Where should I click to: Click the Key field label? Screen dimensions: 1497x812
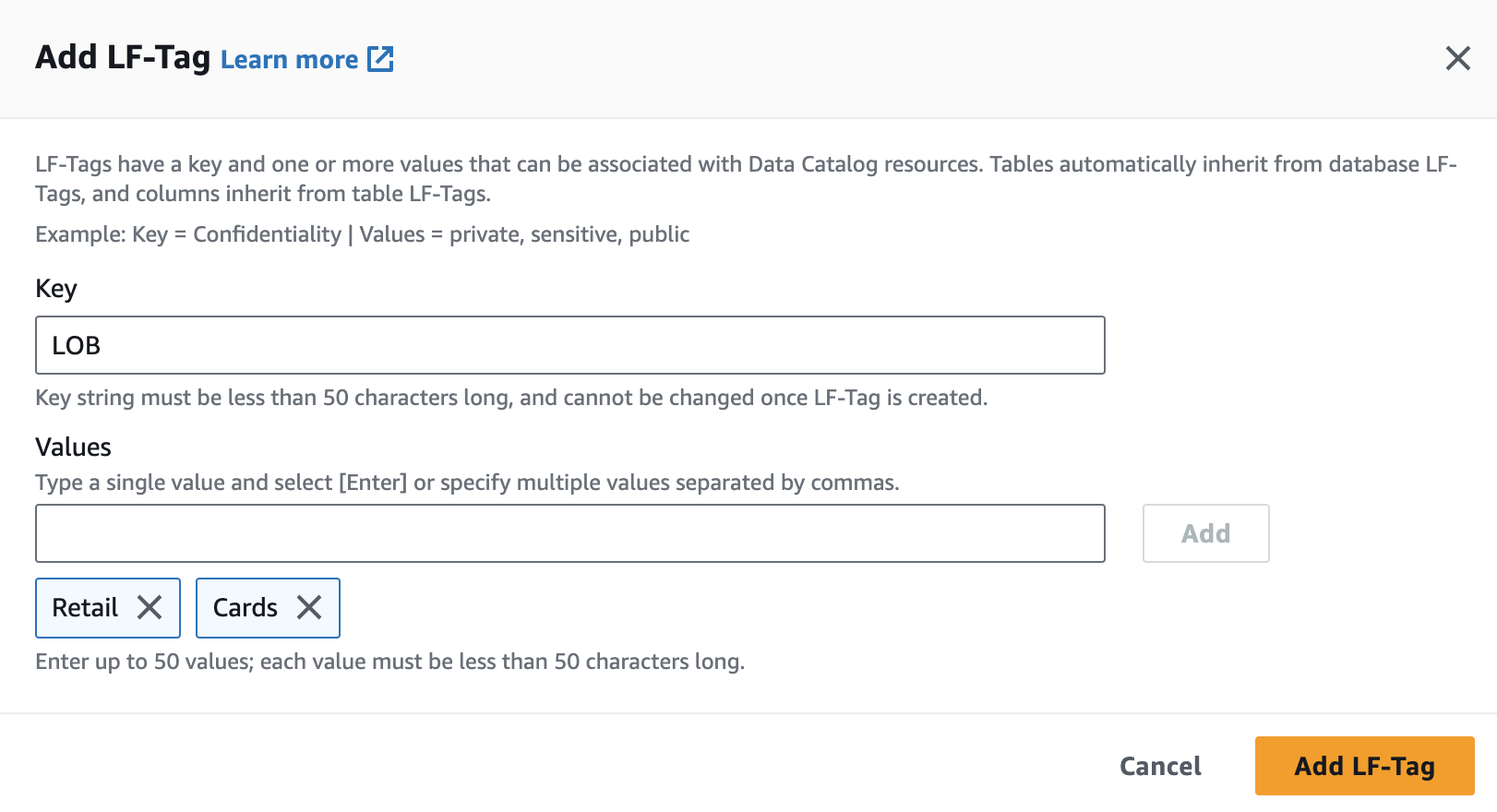tap(56, 289)
